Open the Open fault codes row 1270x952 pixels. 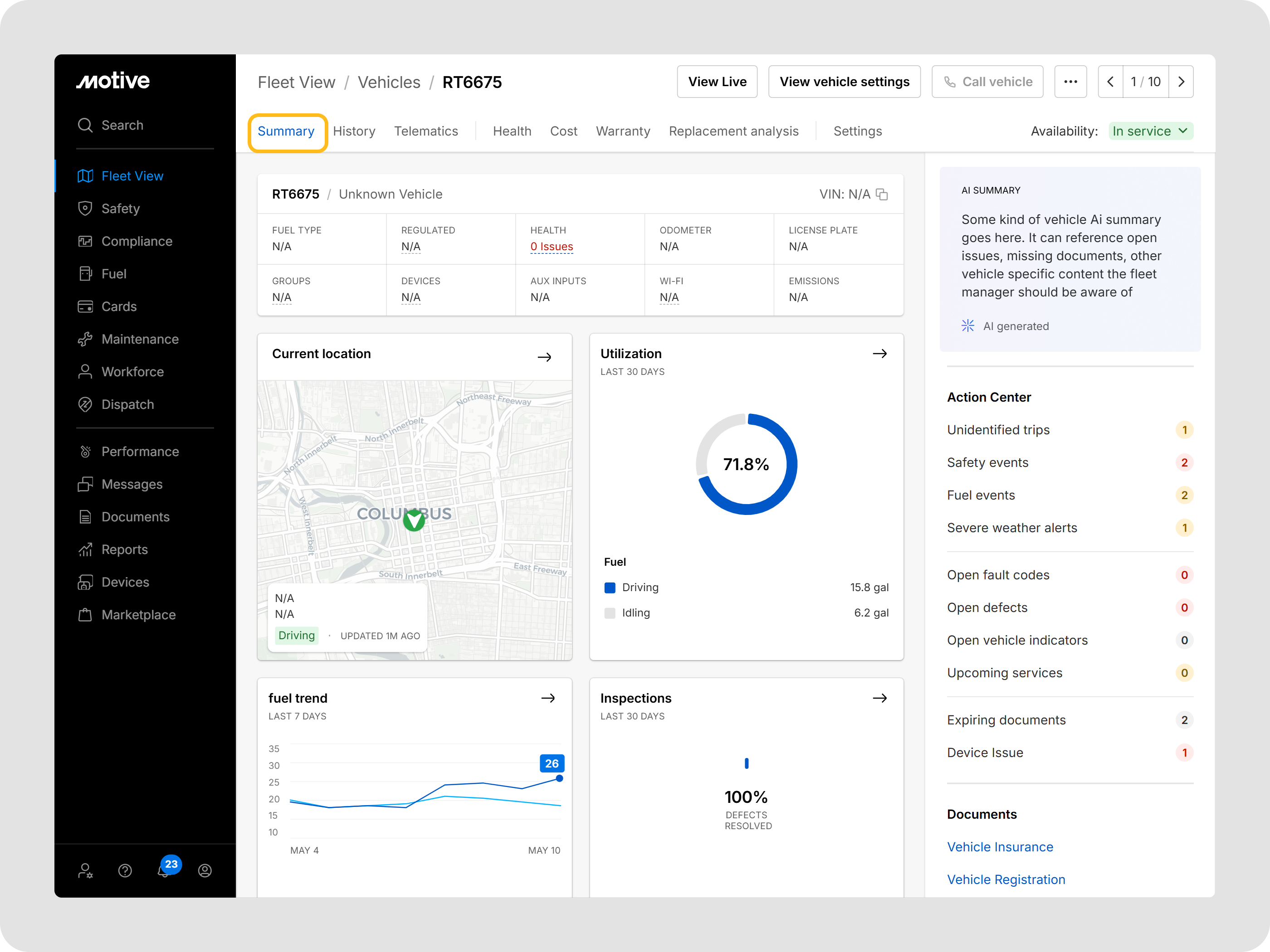pyautogui.click(x=1070, y=575)
